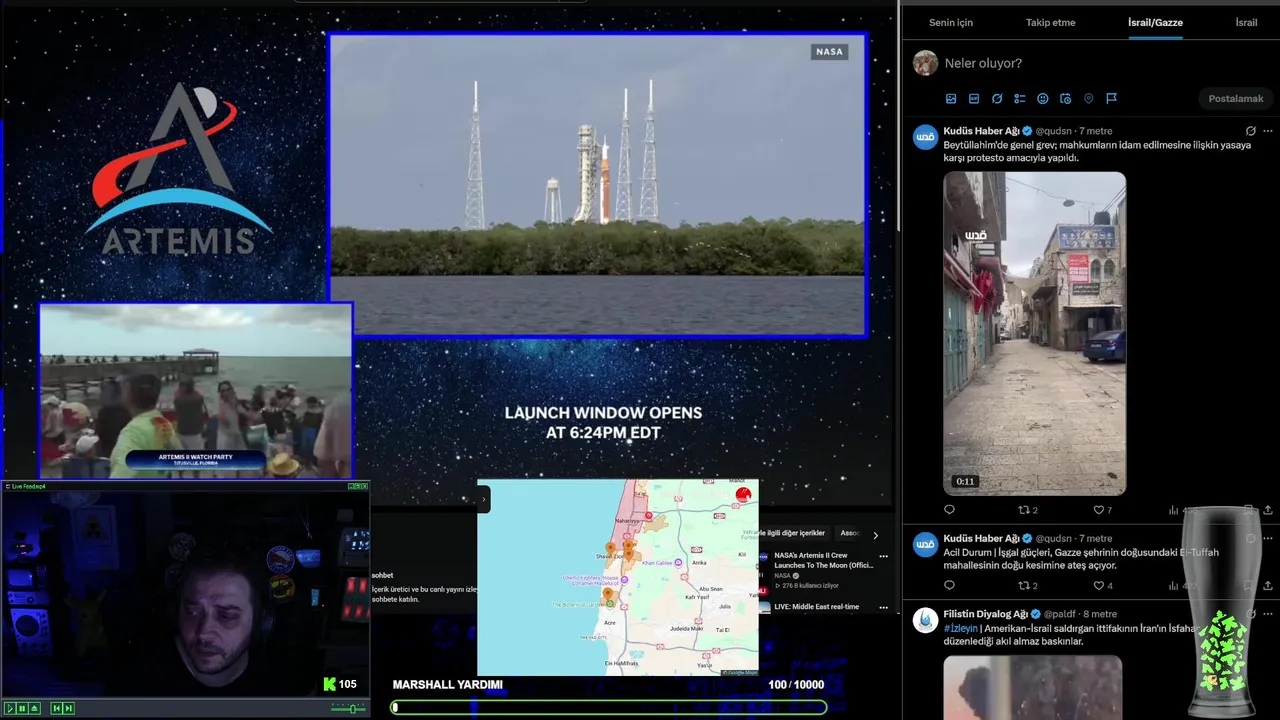1280x720 pixels.
Task: Click the 100 / 10000 goal counter
Action: click(x=796, y=685)
